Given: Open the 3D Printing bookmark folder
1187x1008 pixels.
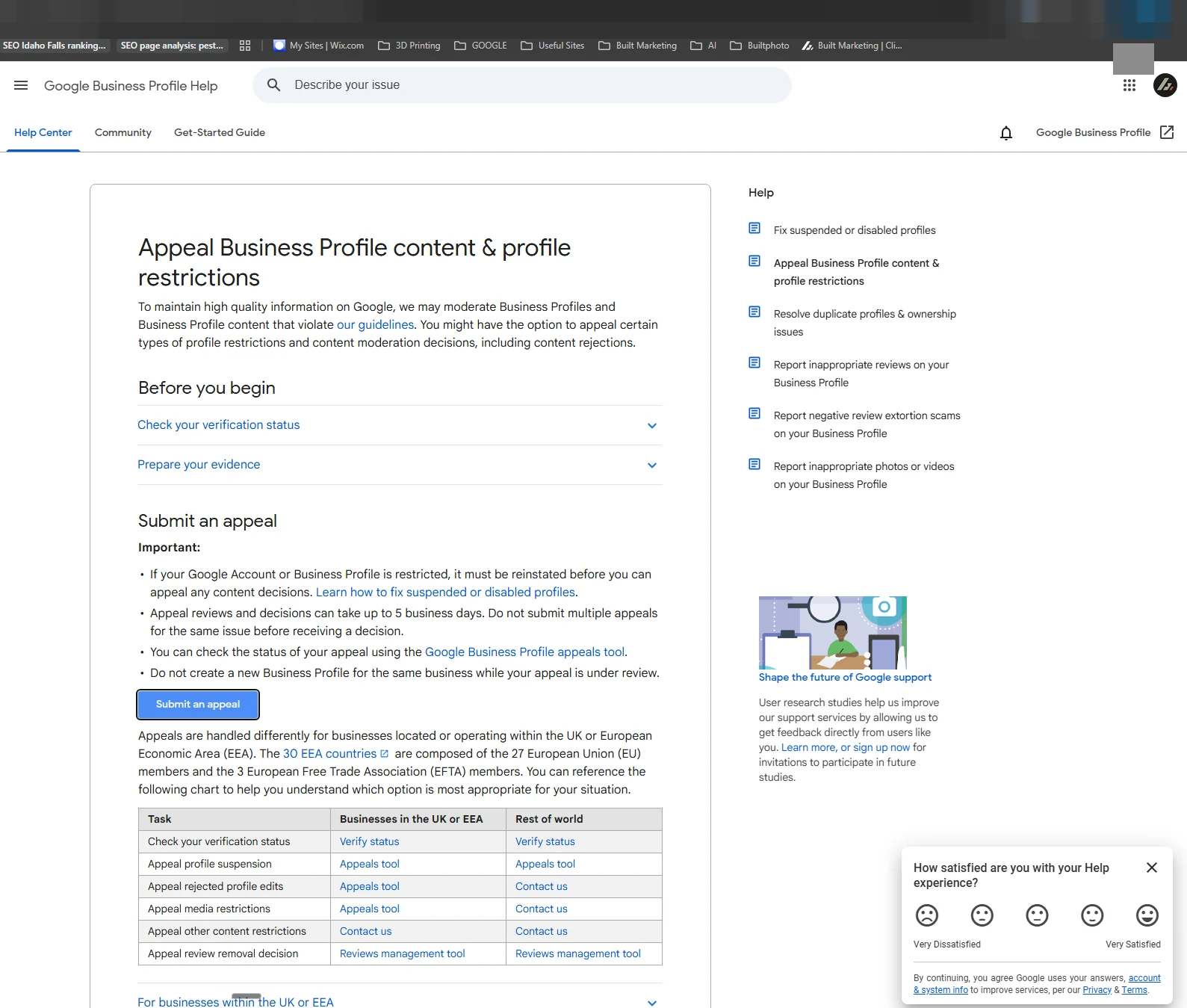Looking at the screenshot, I should [x=409, y=46].
